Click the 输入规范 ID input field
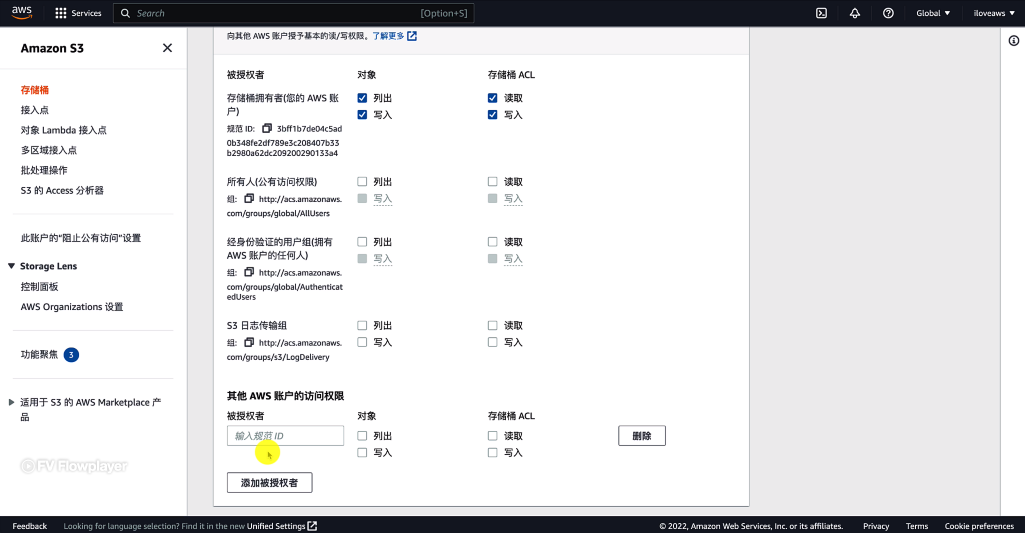The image size is (1025, 533). [x=285, y=436]
